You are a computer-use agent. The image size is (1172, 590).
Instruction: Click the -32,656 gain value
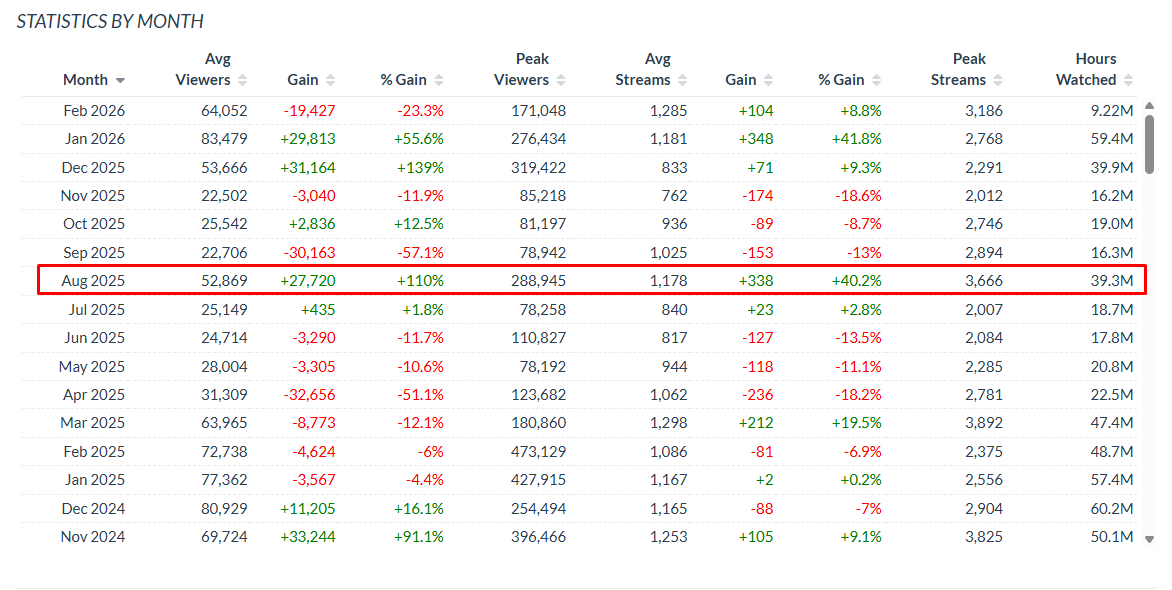pos(309,395)
